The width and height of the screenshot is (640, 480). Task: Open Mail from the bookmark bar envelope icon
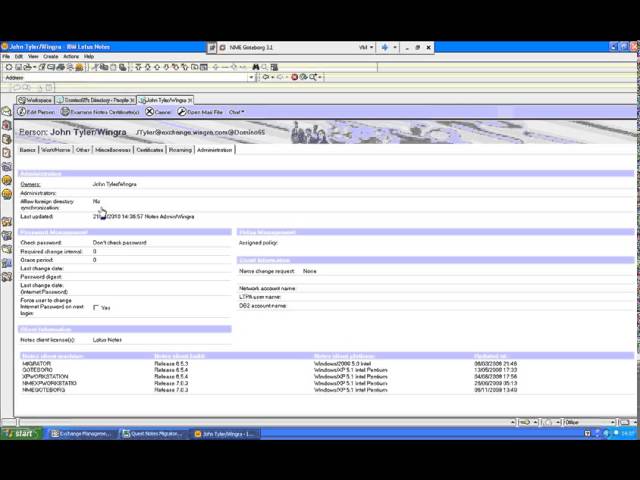(x=7, y=111)
